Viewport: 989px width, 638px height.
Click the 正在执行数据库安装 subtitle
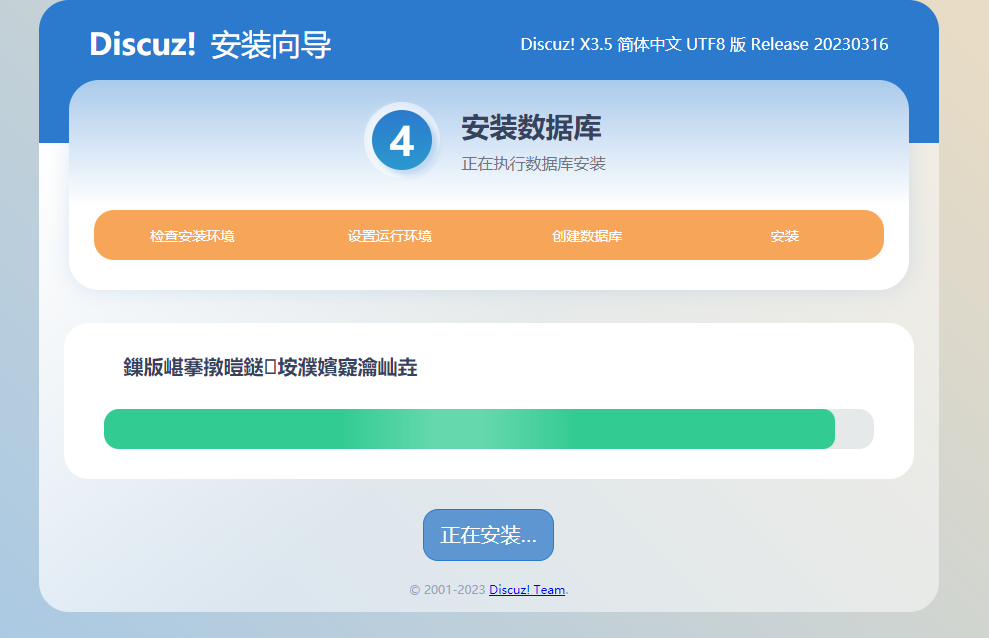tap(533, 164)
